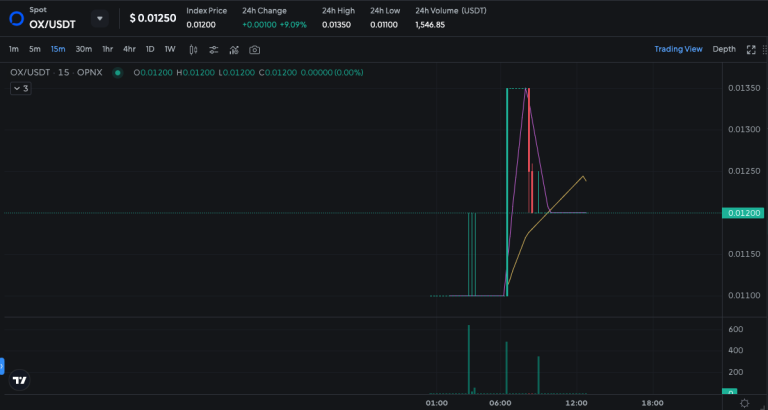Click the TradingView logo on chart
Viewport: 768px width, 410px height.
pyautogui.click(x=19, y=380)
